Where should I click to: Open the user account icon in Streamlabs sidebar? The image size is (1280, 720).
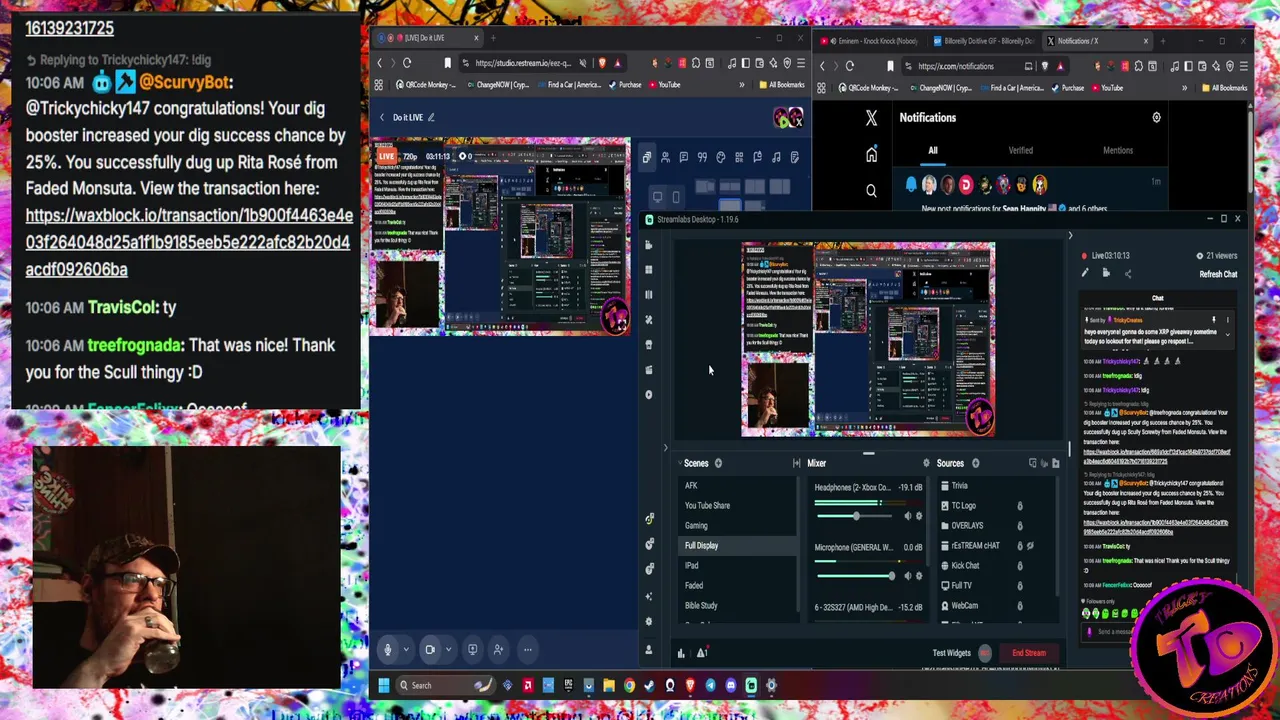[x=648, y=651]
